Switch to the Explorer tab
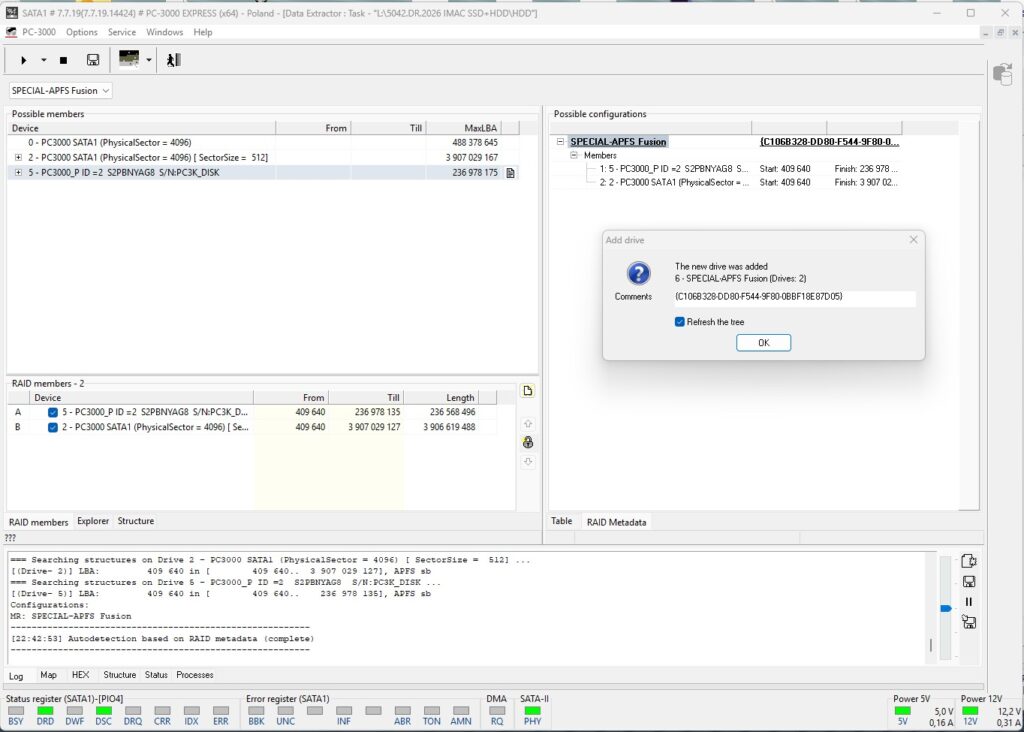The height and width of the screenshot is (732, 1024). (93, 521)
